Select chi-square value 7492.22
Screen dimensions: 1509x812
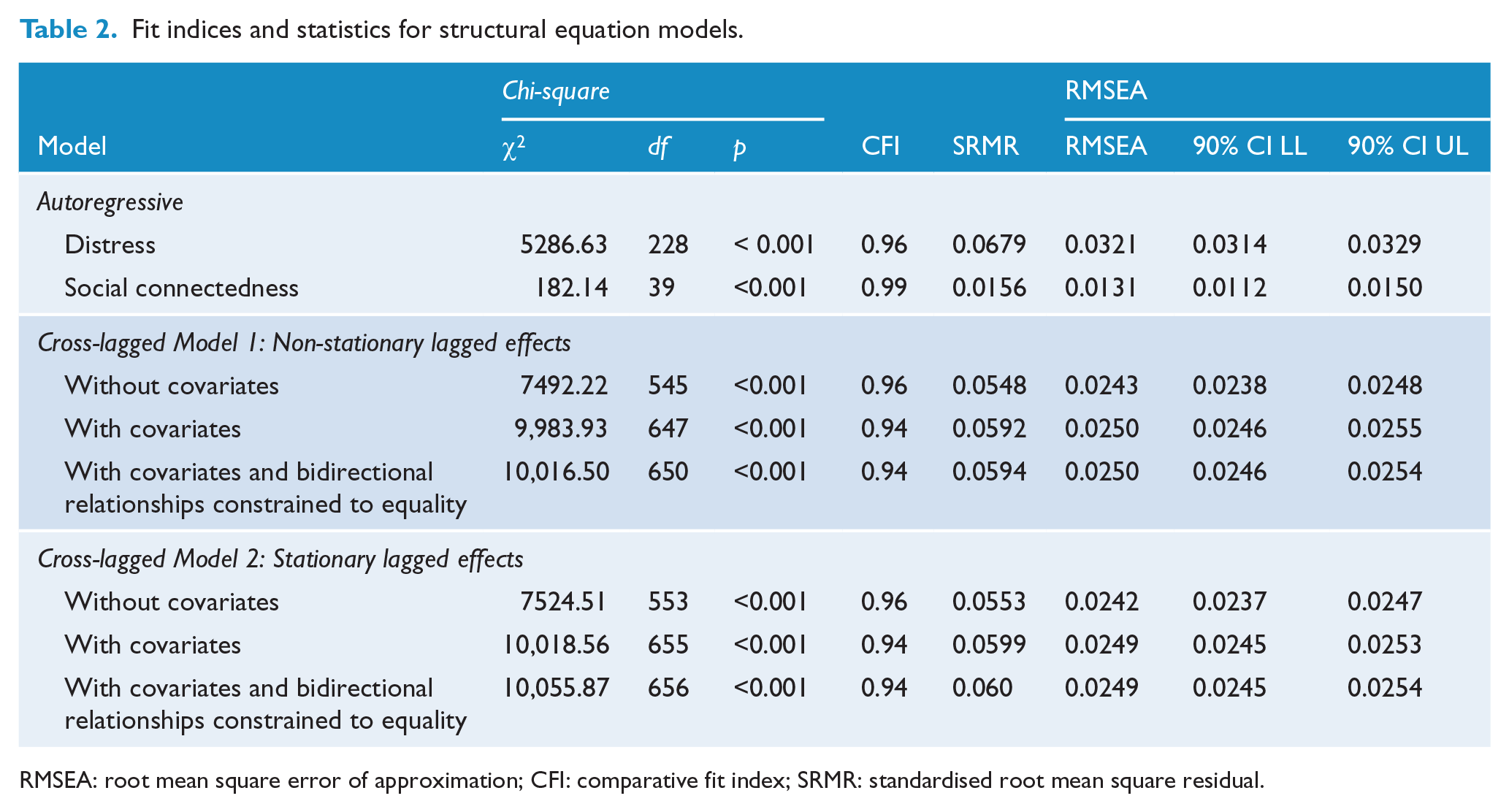tap(564, 386)
